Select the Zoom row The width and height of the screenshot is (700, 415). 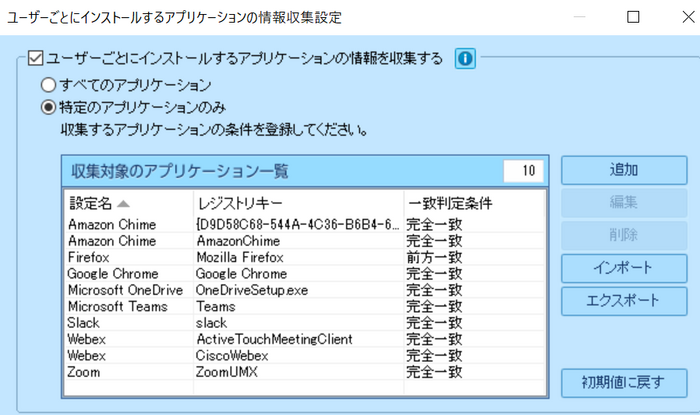pos(305,372)
